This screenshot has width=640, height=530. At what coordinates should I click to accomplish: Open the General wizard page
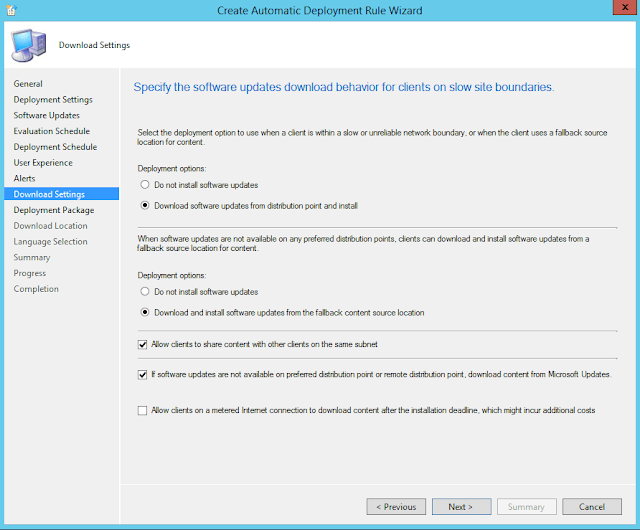click(x=28, y=84)
